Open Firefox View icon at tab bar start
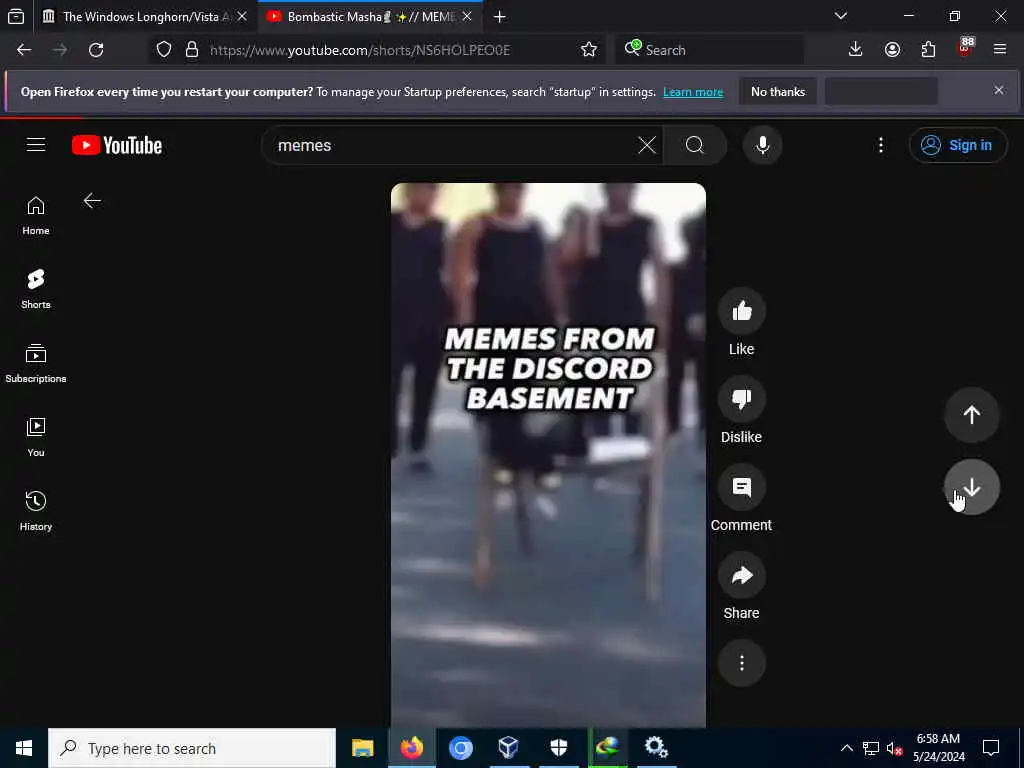This screenshot has height=768, width=1024. click(x=16, y=16)
